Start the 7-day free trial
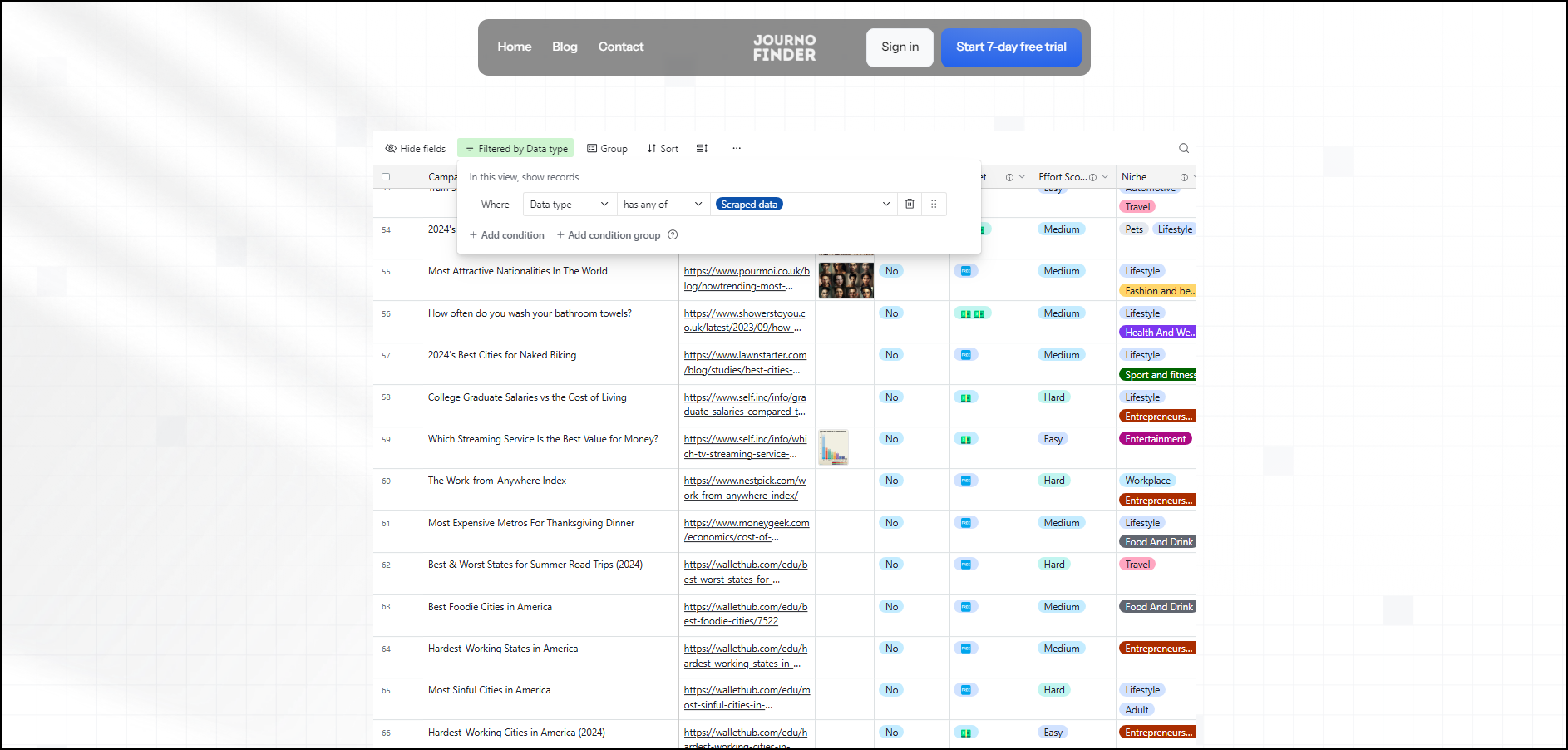 [1011, 47]
